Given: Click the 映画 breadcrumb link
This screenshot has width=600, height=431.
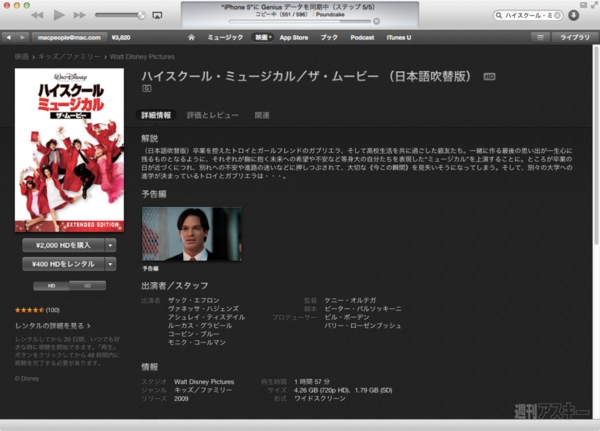Looking at the screenshot, I should 22,57.
